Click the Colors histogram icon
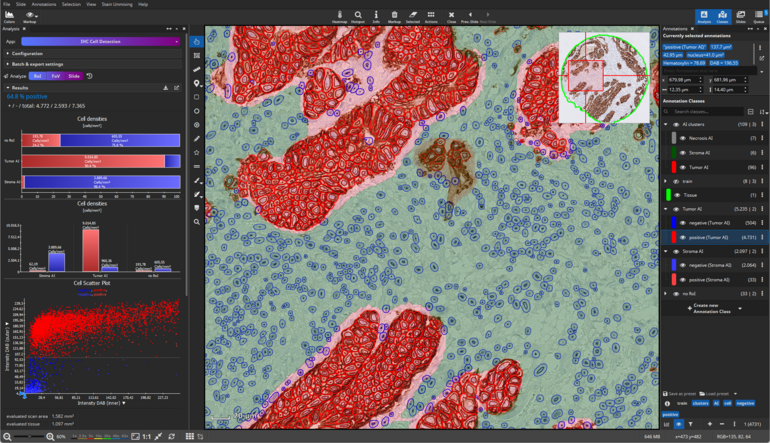Screen dimensions: 770x443 9,15
